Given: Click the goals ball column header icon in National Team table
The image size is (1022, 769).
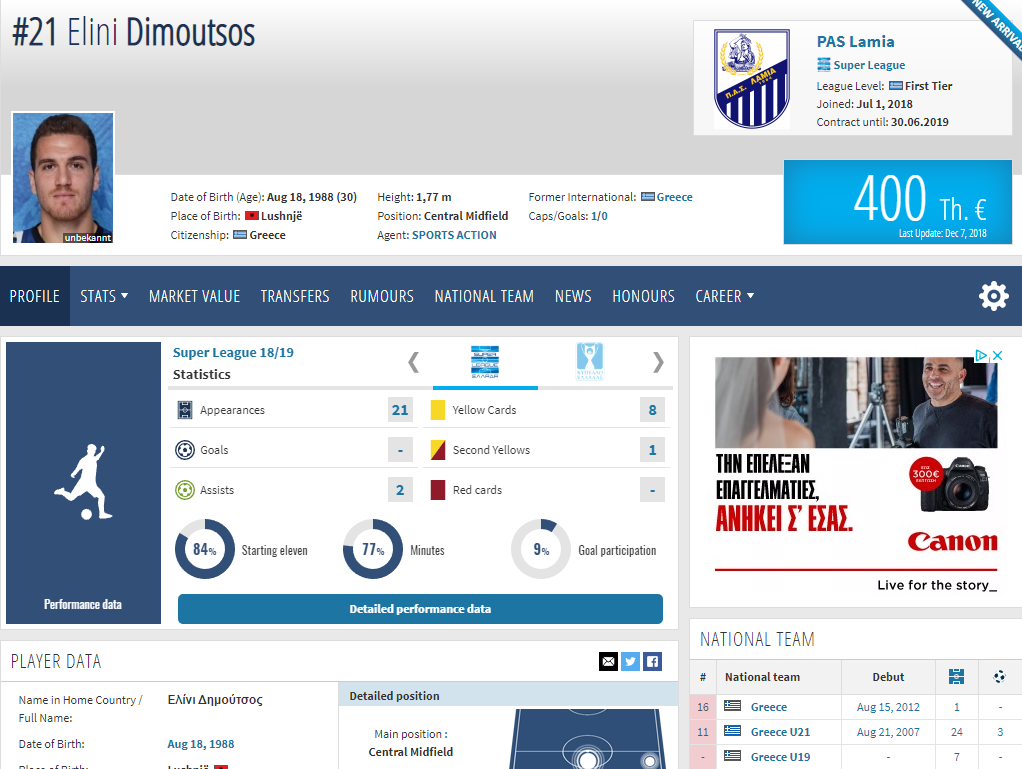Looking at the screenshot, I should [x=999, y=676].
